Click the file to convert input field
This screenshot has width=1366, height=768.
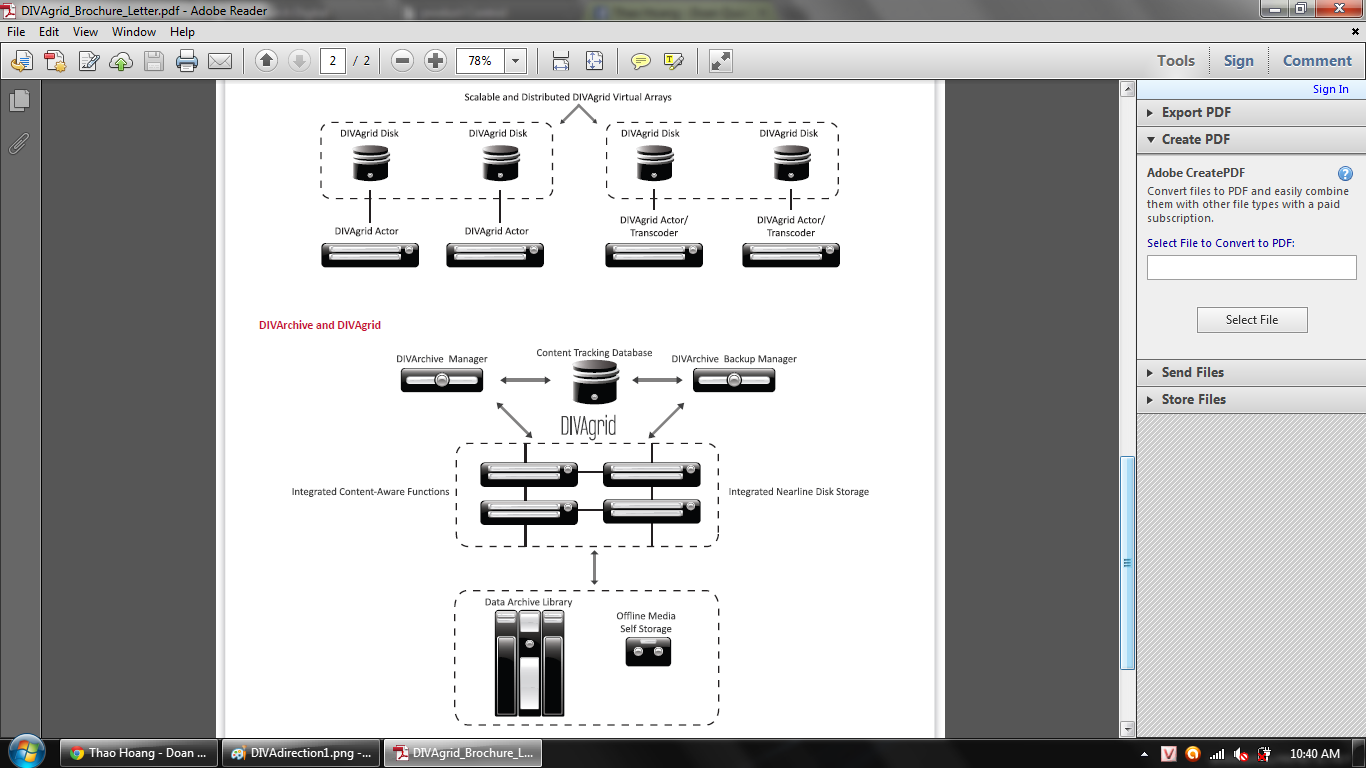[1252, 267]
